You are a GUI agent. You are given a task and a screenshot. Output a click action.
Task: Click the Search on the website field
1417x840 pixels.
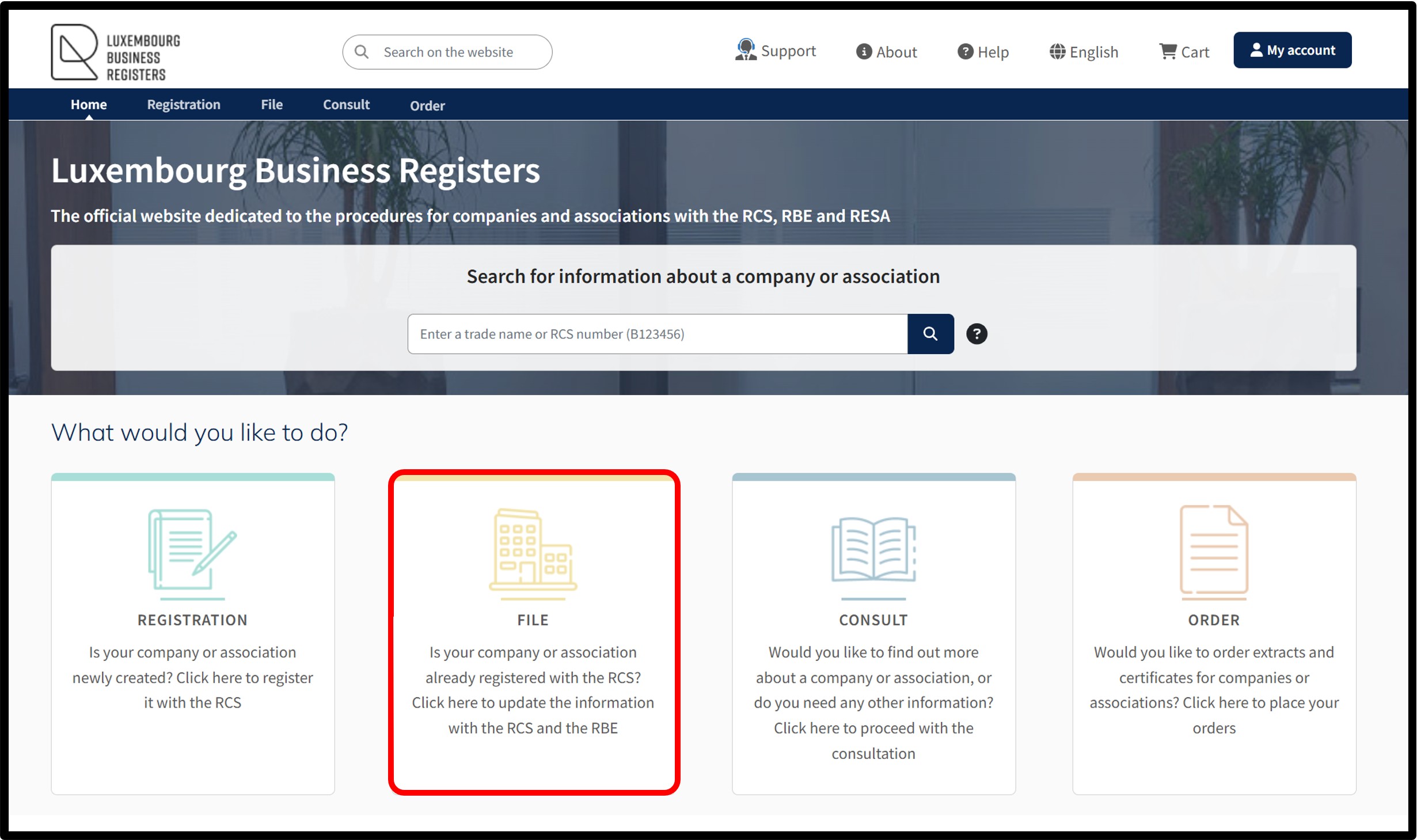[x=447, y=52]
